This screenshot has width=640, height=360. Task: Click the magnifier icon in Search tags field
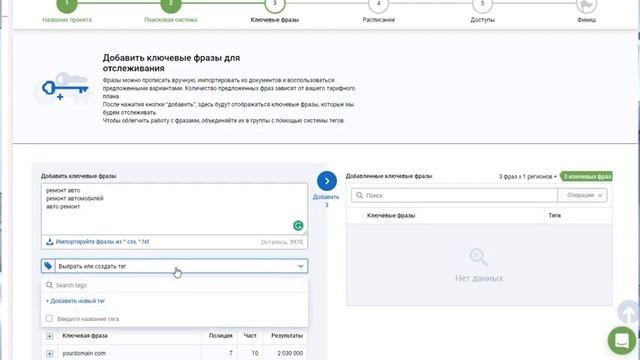click(x=49, y=285)
